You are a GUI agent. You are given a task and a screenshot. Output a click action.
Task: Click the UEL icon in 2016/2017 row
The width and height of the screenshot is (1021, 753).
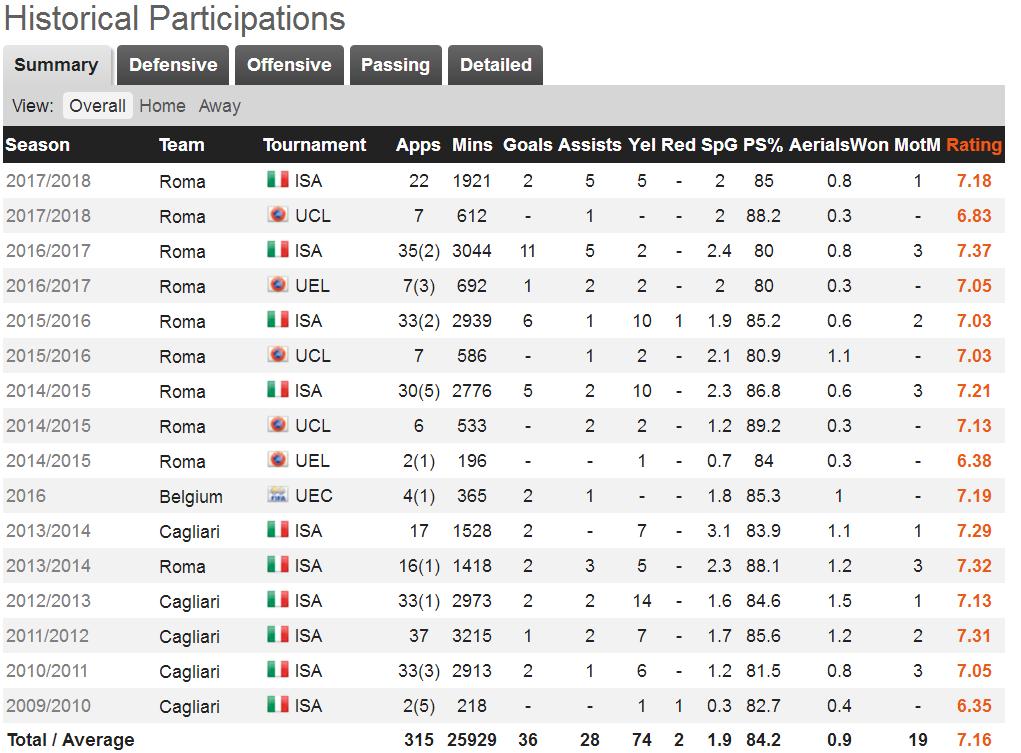[277, 285]
